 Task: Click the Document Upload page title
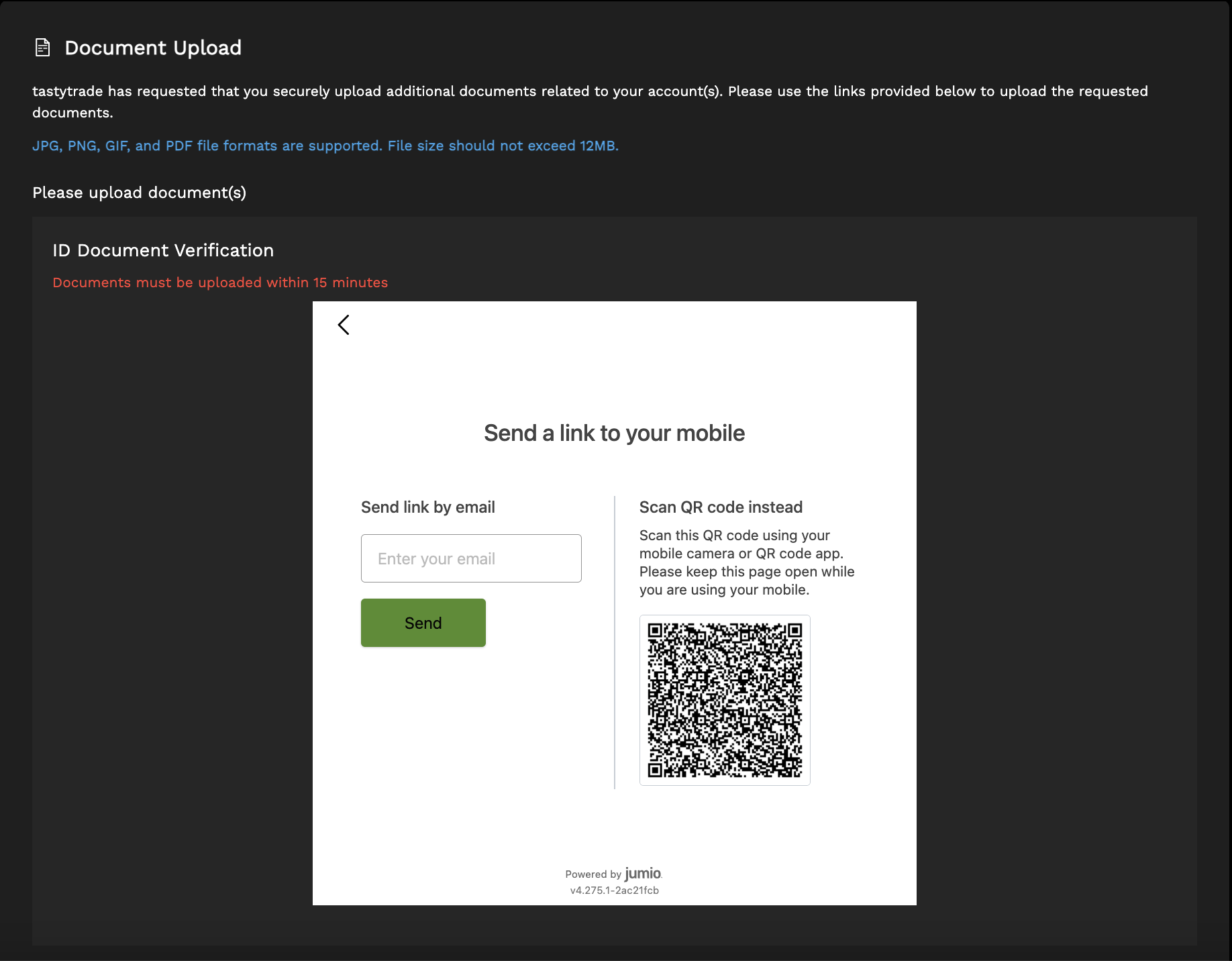pos(153,47)
